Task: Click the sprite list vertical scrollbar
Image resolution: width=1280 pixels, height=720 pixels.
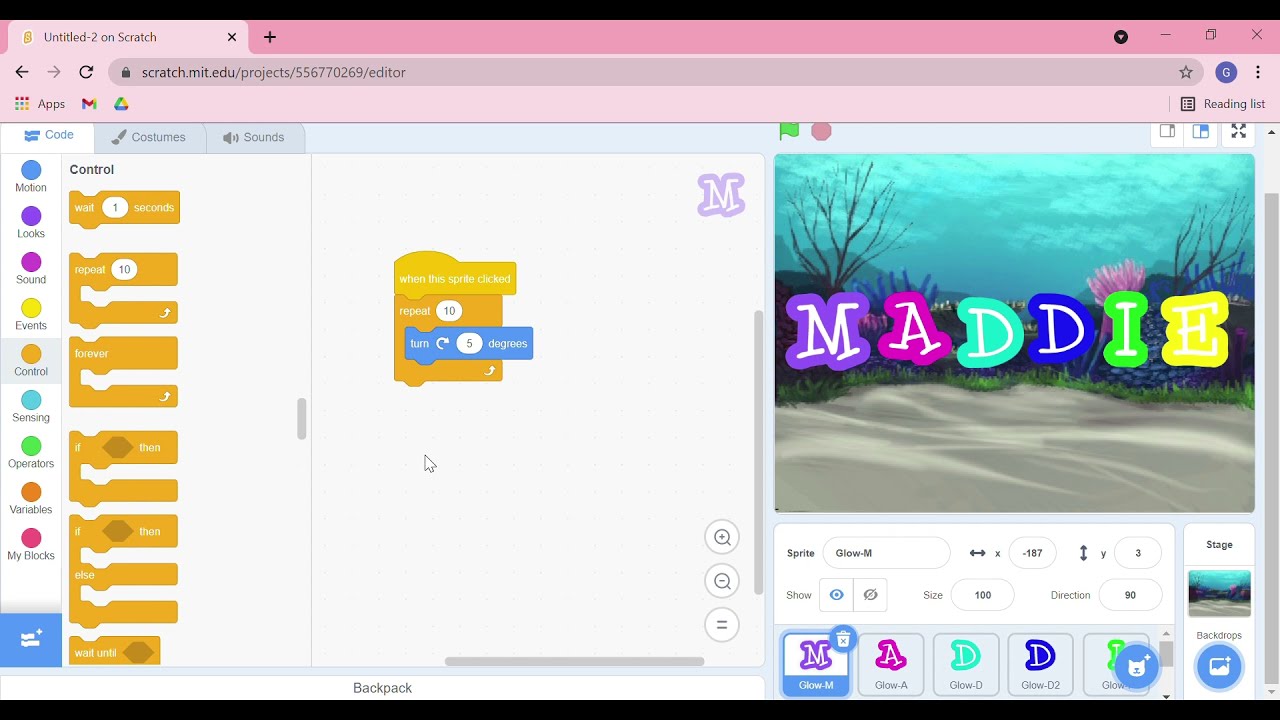Action: point(1166,654)
